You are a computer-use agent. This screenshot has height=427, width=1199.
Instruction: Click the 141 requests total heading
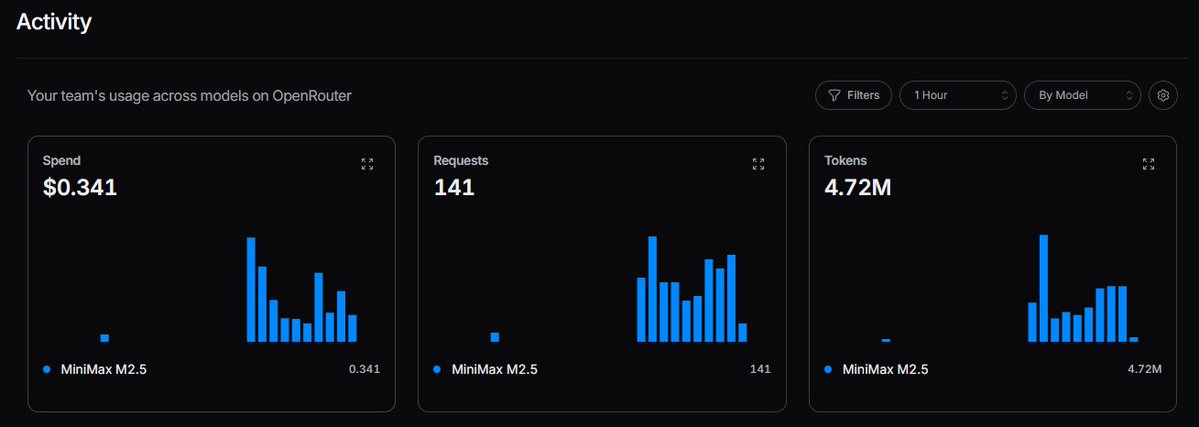(x=454, y=187)
